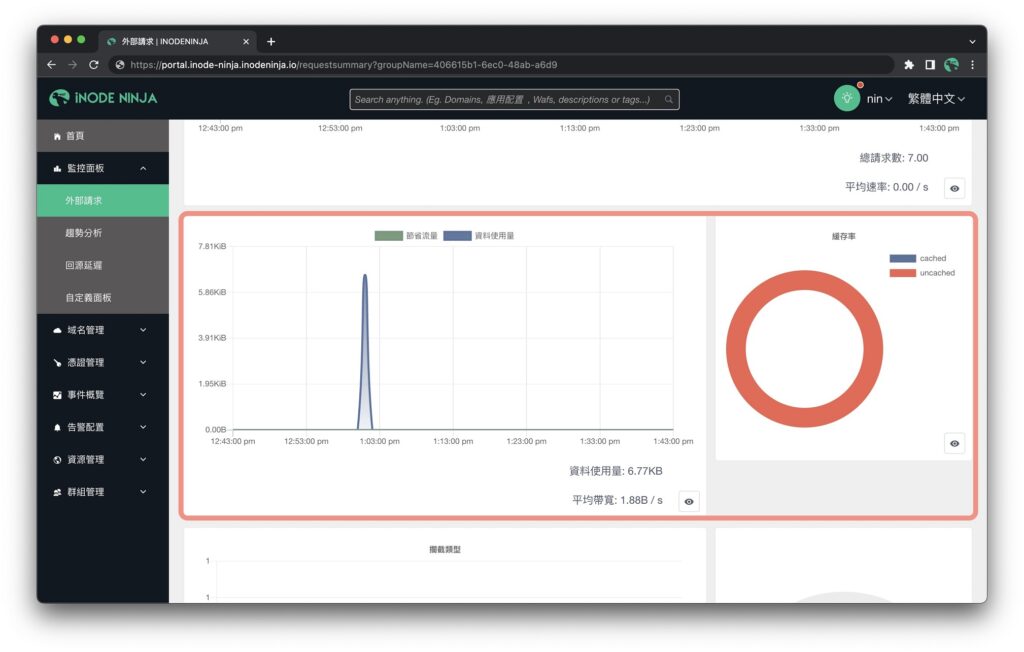
Task: Click the Search anything input field
Action: click(x=514, y=99)
